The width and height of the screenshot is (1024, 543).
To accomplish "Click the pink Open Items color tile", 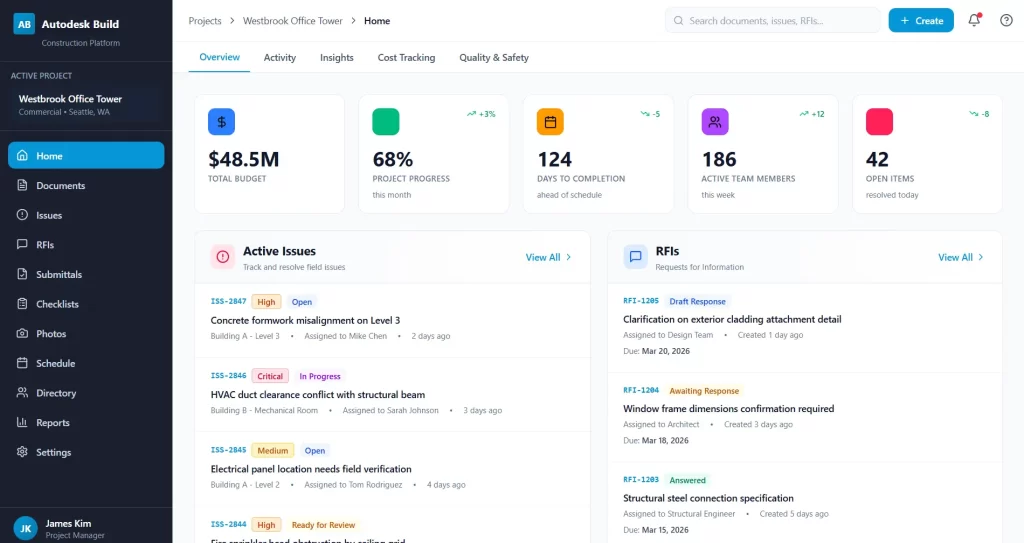I will point(879,122).
